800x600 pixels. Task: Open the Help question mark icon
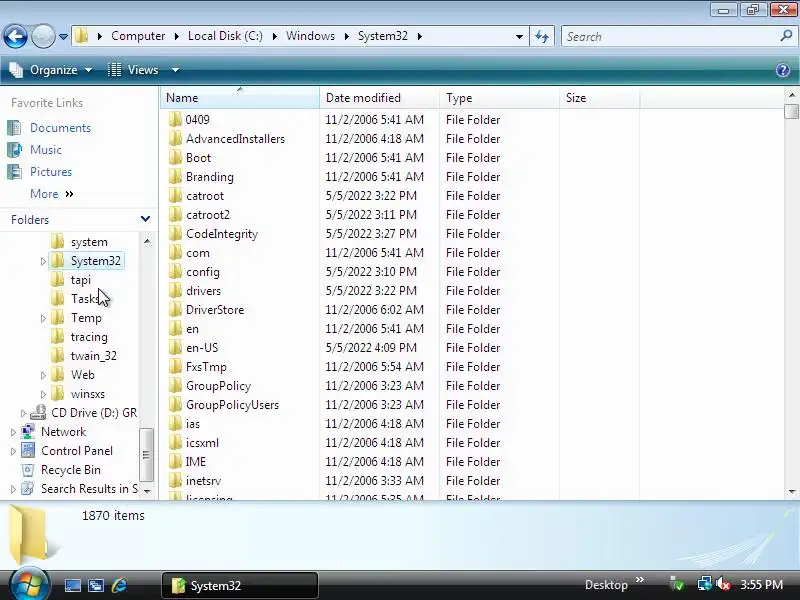(783, 70)
